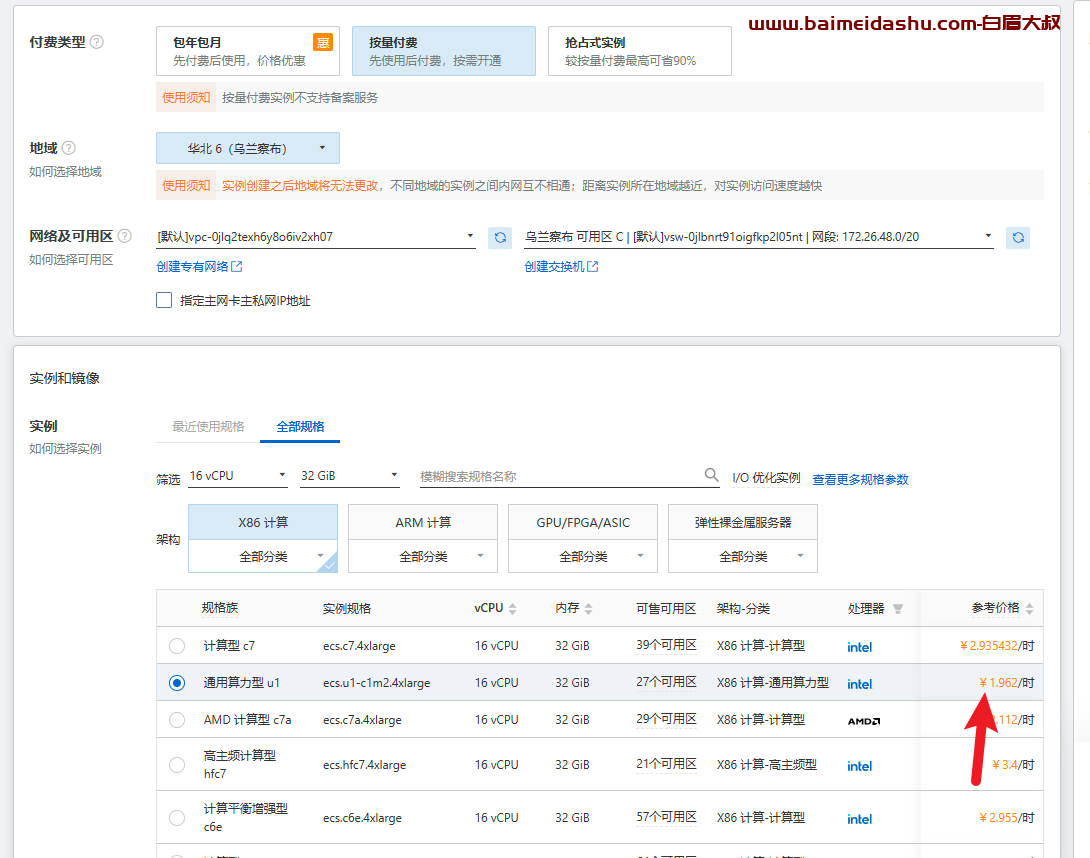
Task: Switch to 最近使用规格 tab
Action: [208, 427]
